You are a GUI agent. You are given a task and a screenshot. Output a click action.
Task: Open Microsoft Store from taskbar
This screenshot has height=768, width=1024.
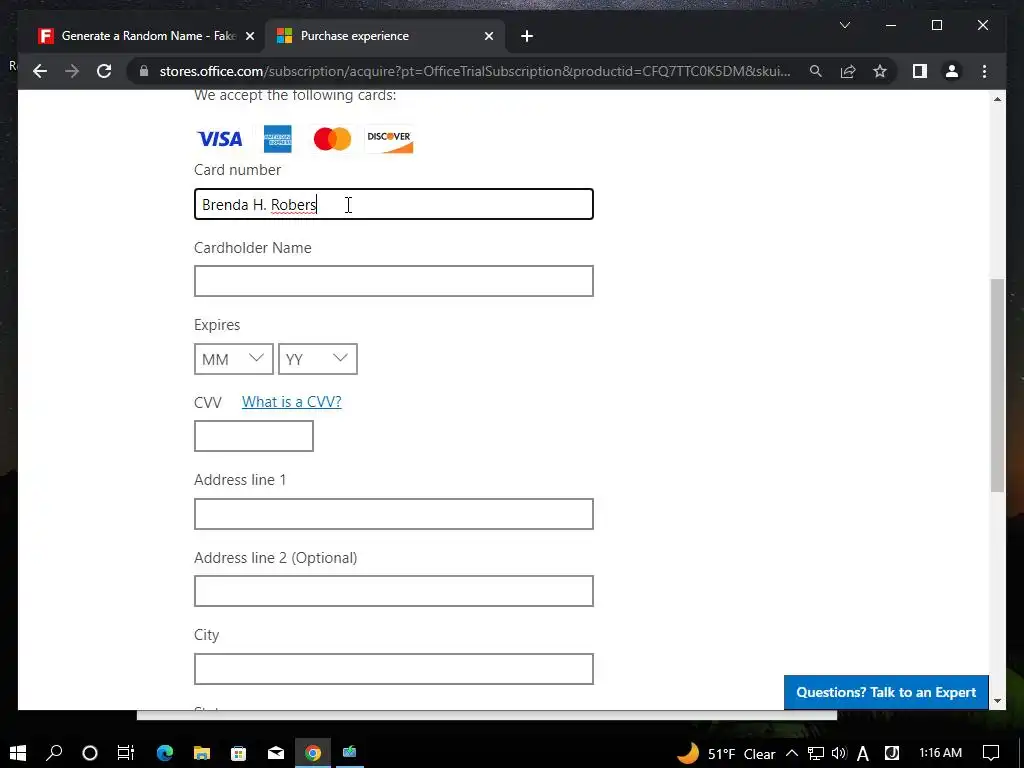point(239,753)
